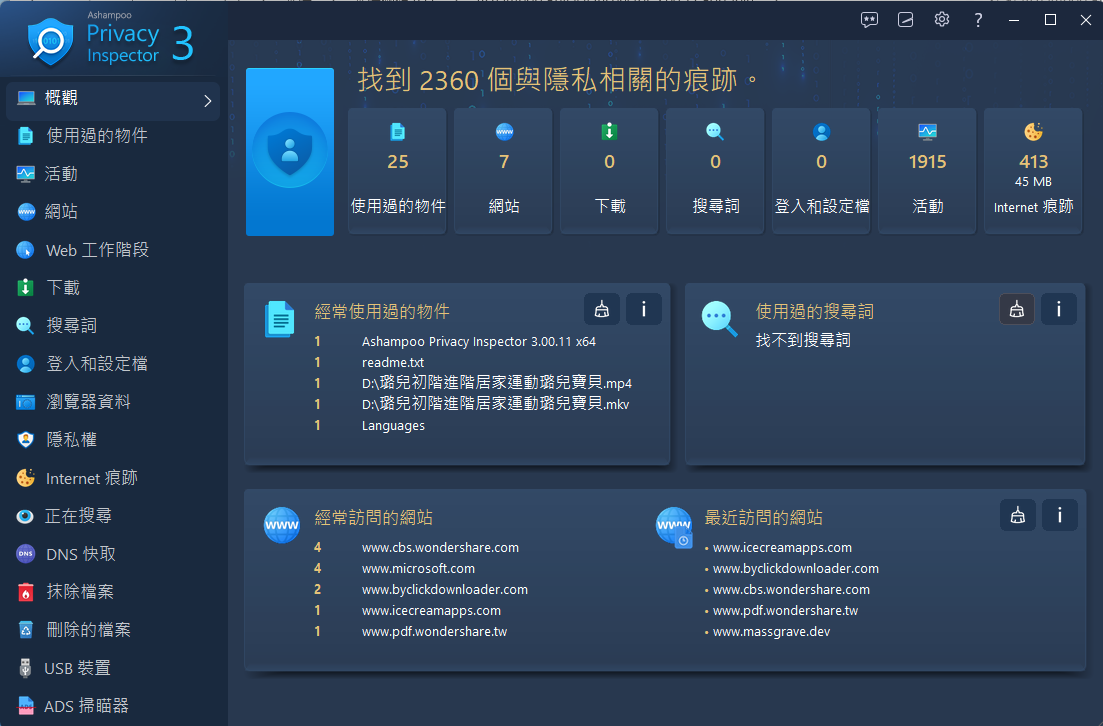Click the 正在搜尋 eye icon in sidebar
1103x726 pixels.
25,516
